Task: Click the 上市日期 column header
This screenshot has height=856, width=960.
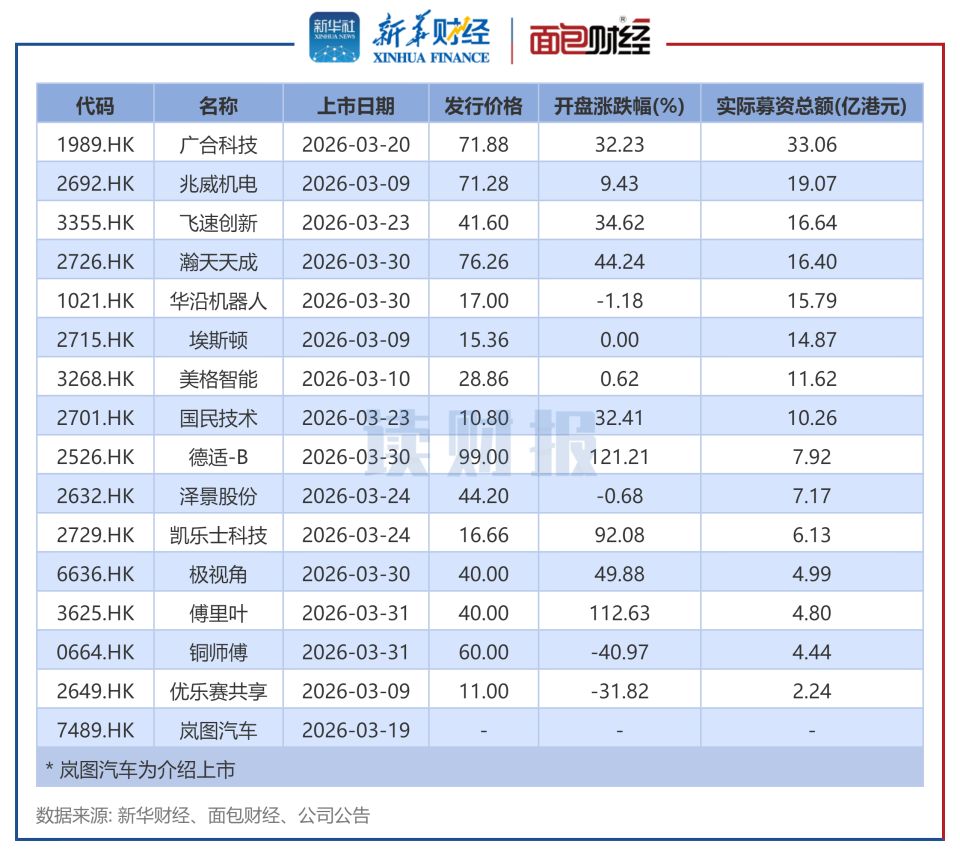Action: [x=356, y=106]
